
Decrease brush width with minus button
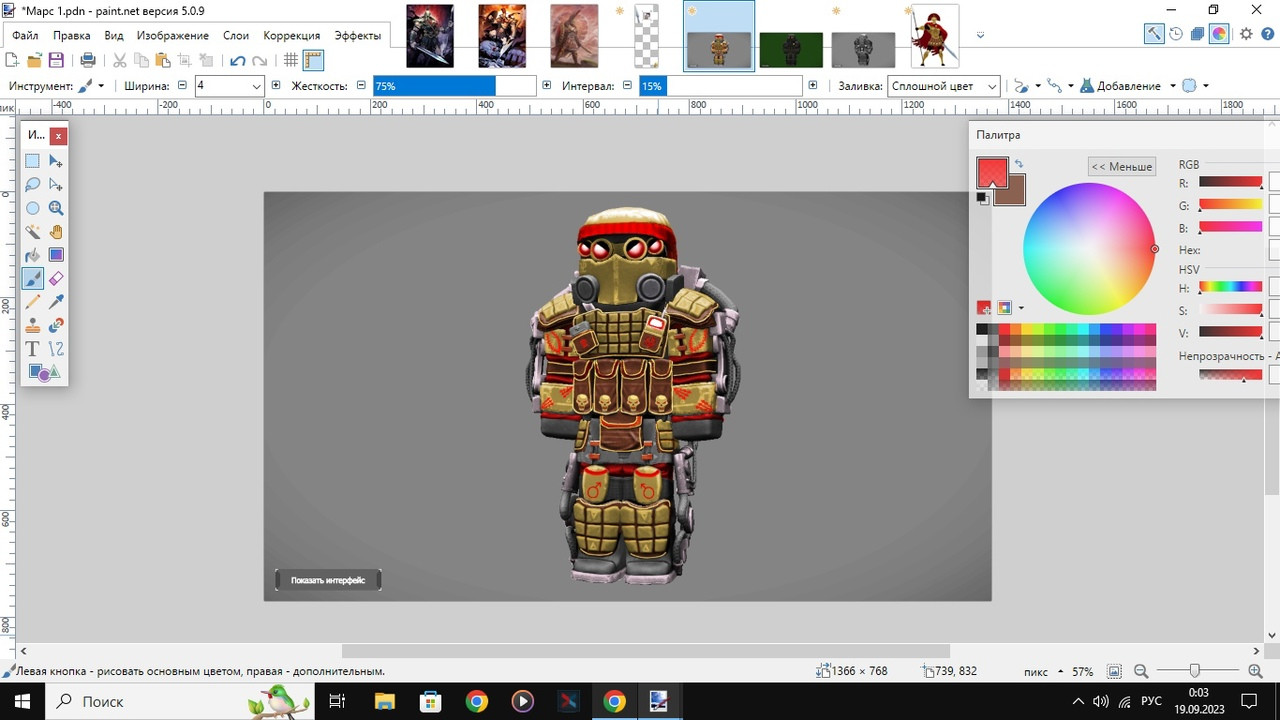click(182, 86)
